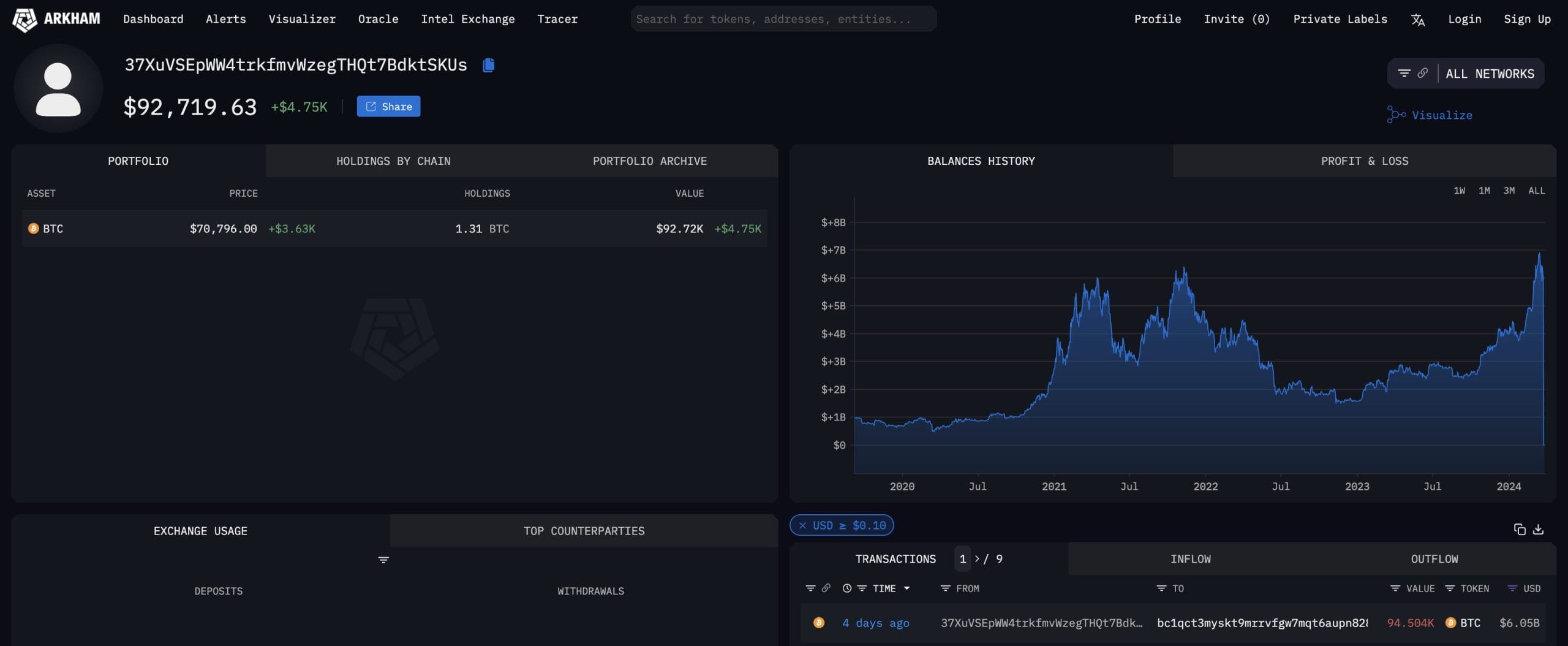This screenshot has width=1568, height=646.
Task: Toggle INFLOW transactions view
Action: [x=1190, y=558]
